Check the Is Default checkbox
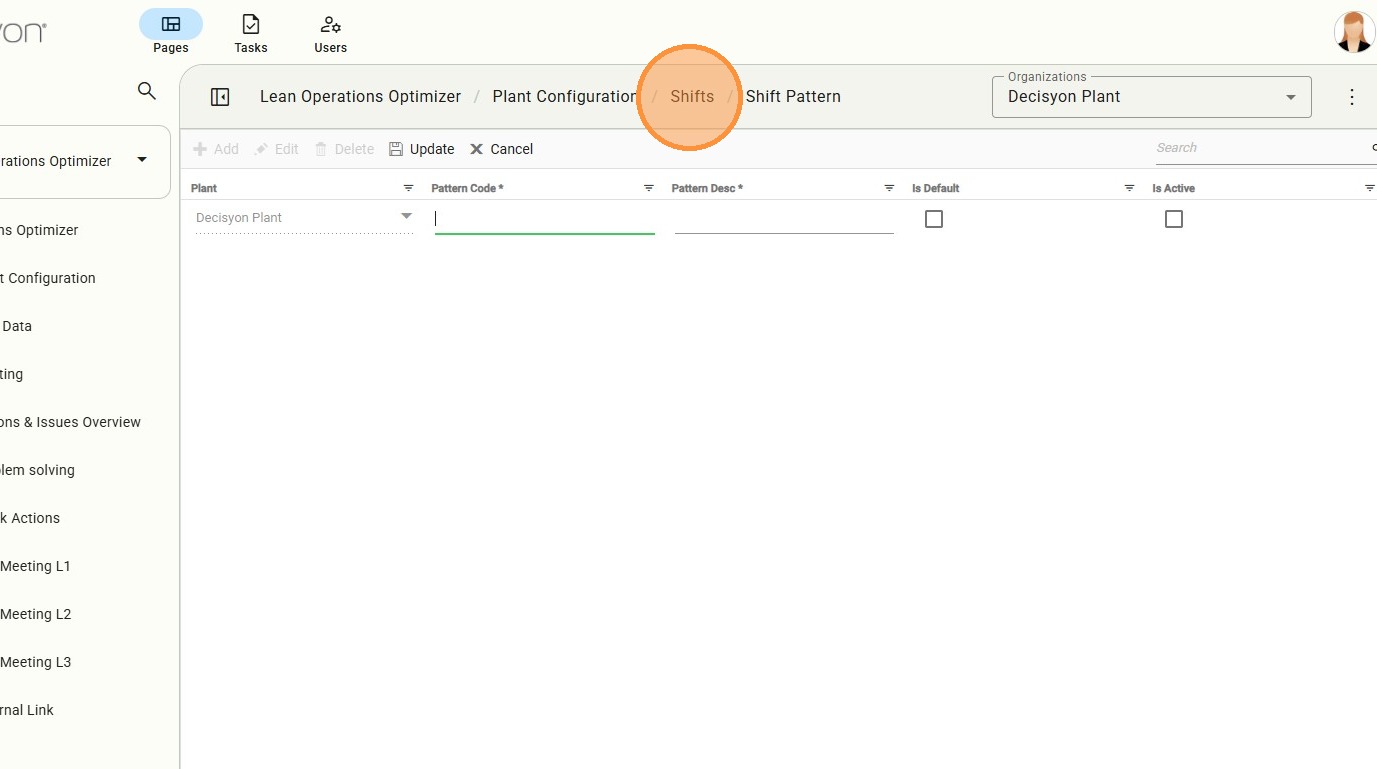This screenshot has width=1377, height=769. point(934,219)
